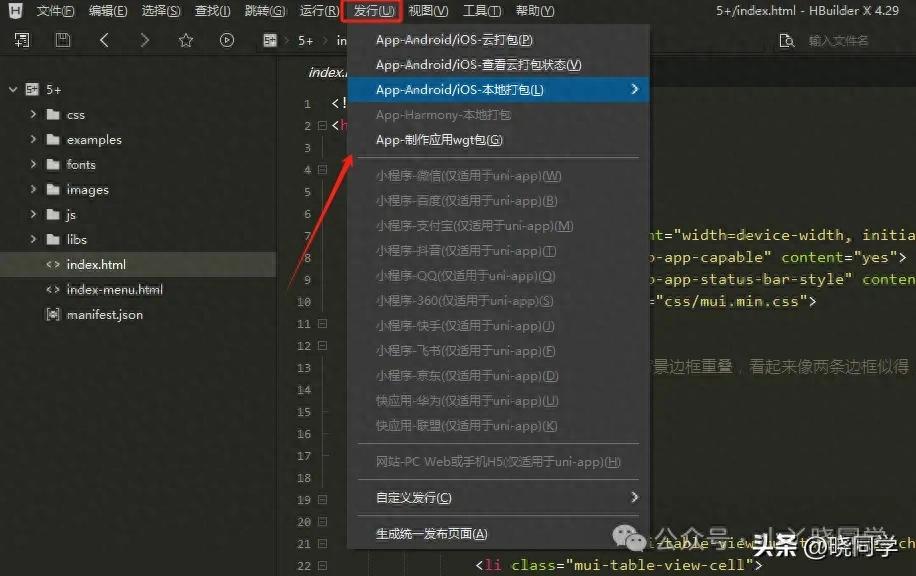Select the js folder
Image resolution: width=916 pixels, height=576 pixels.
(71, 215)
